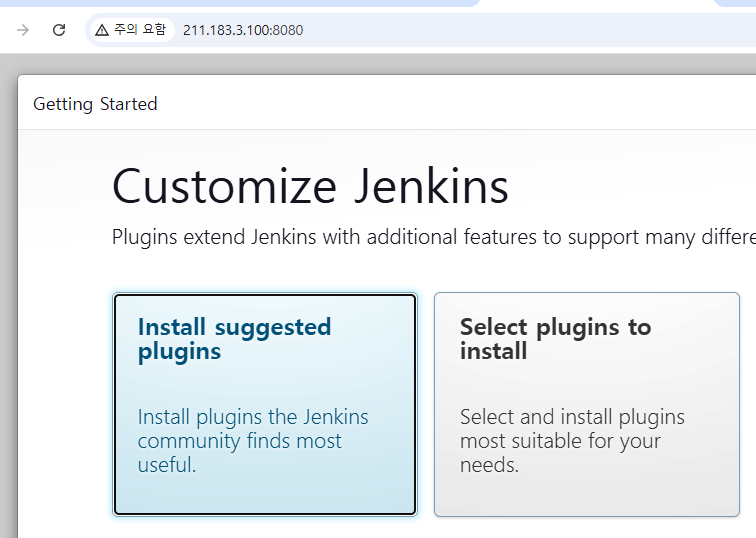This screenshot has height=538, width=756.
Task: Click the Getting Started header text
Action: pos(95,104)
